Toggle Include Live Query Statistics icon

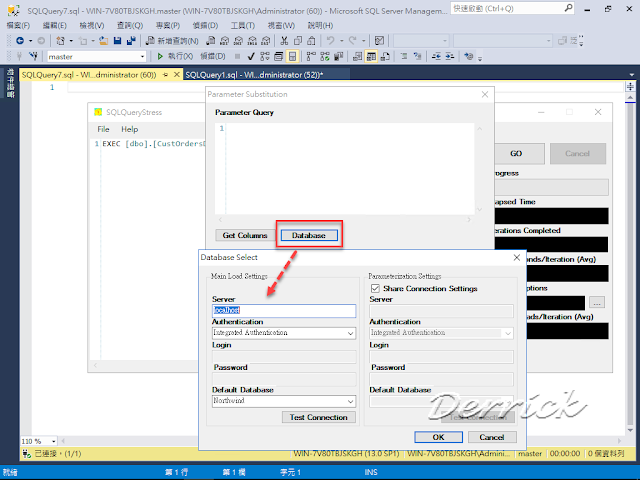pyautogui.click(x=325, y=56)
